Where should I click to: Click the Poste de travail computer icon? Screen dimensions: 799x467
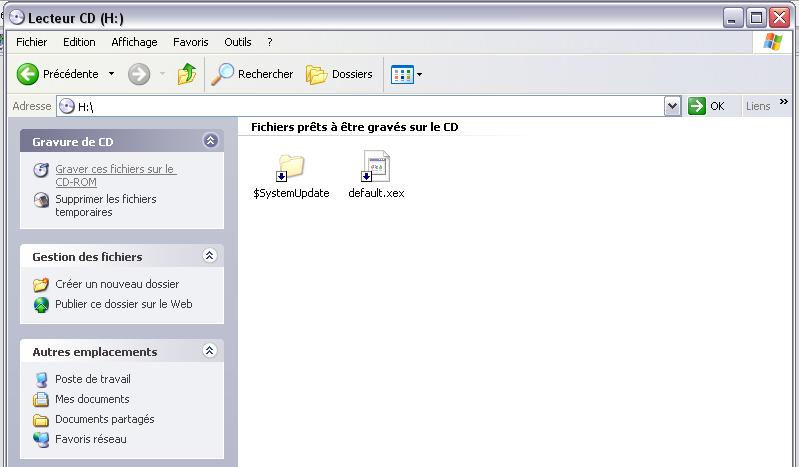[x=41, y=380]
